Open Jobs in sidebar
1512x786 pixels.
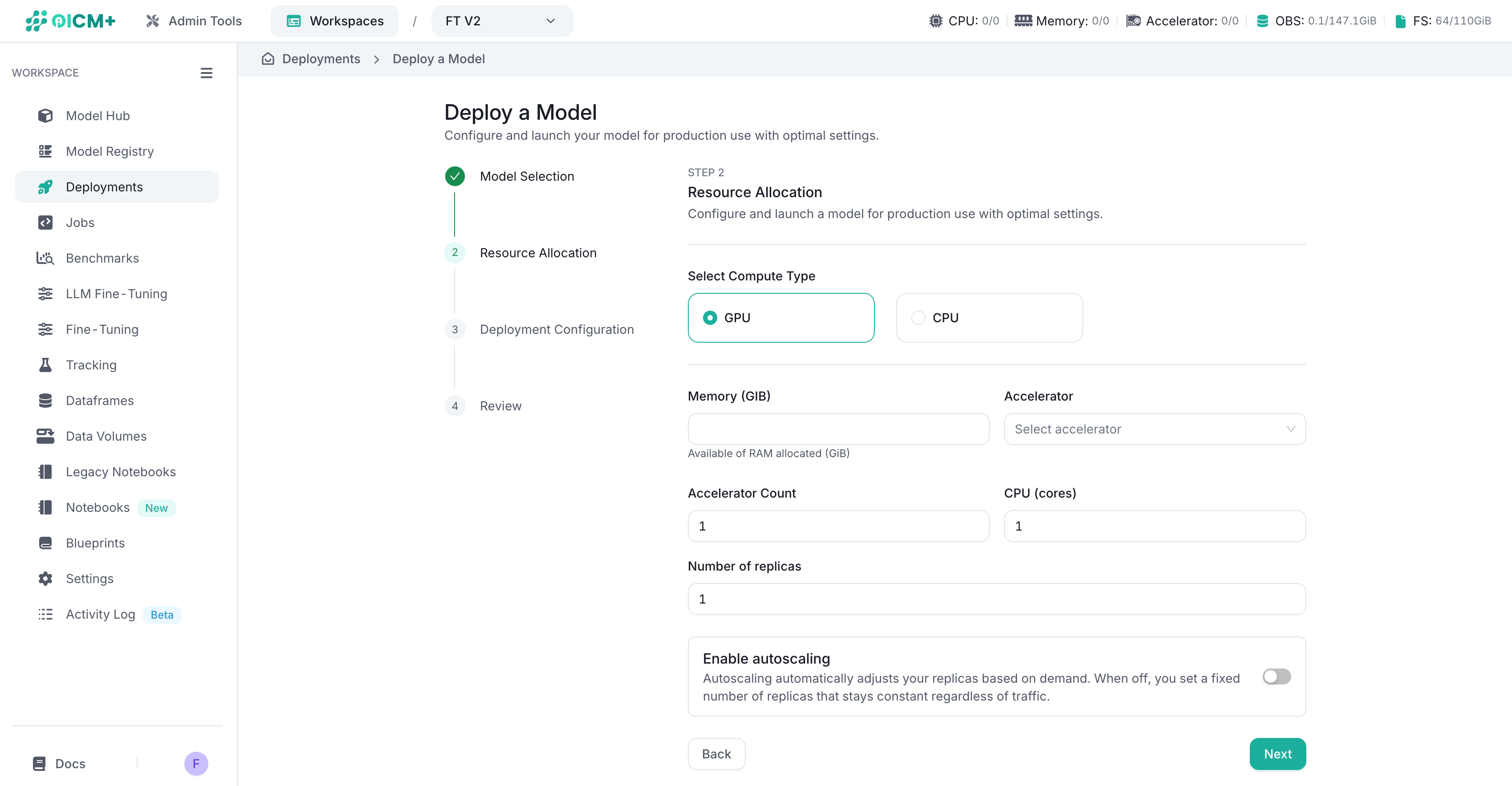(117, 222)
